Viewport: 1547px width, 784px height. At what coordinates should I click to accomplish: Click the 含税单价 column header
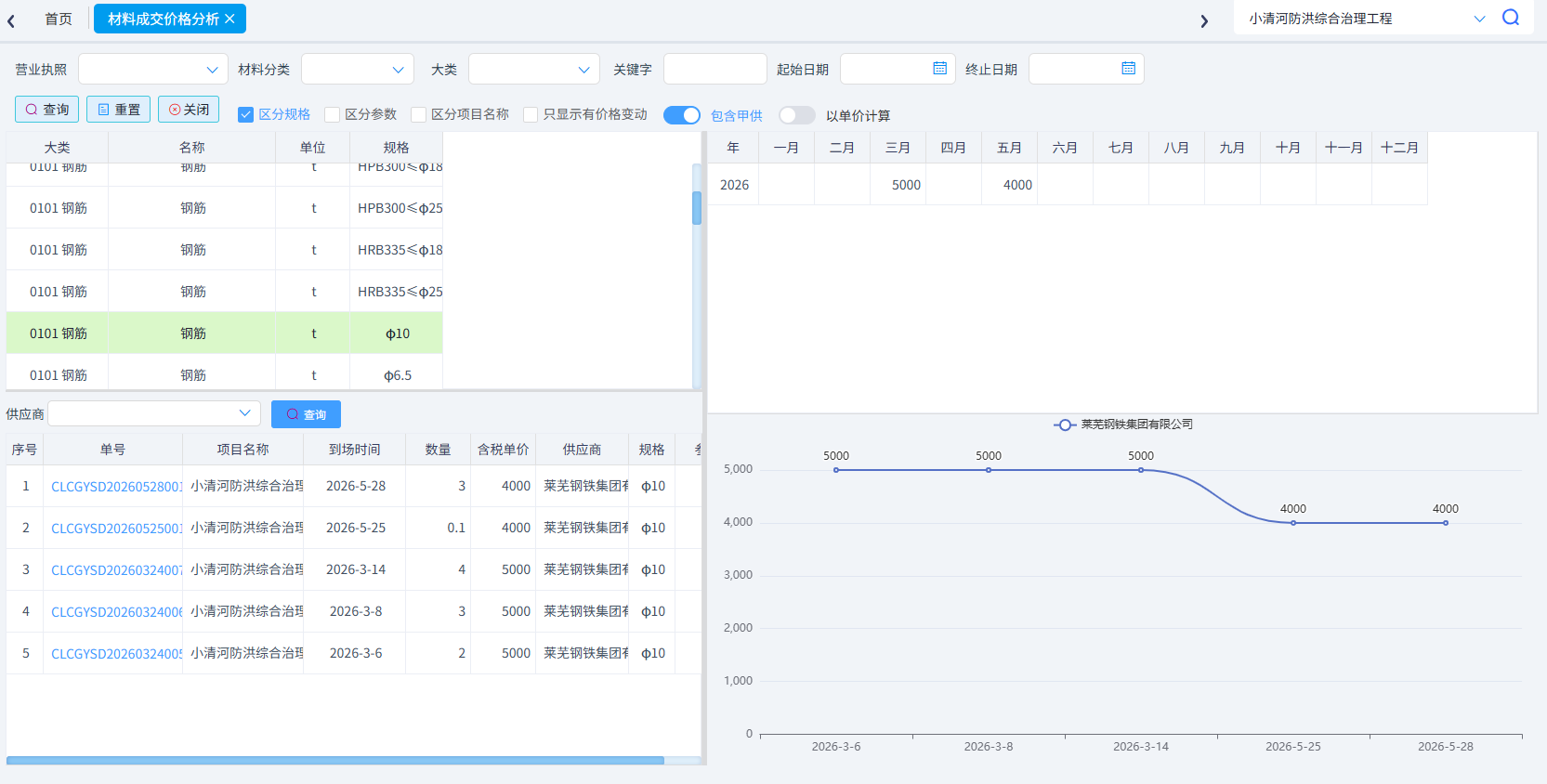[504, 450]
